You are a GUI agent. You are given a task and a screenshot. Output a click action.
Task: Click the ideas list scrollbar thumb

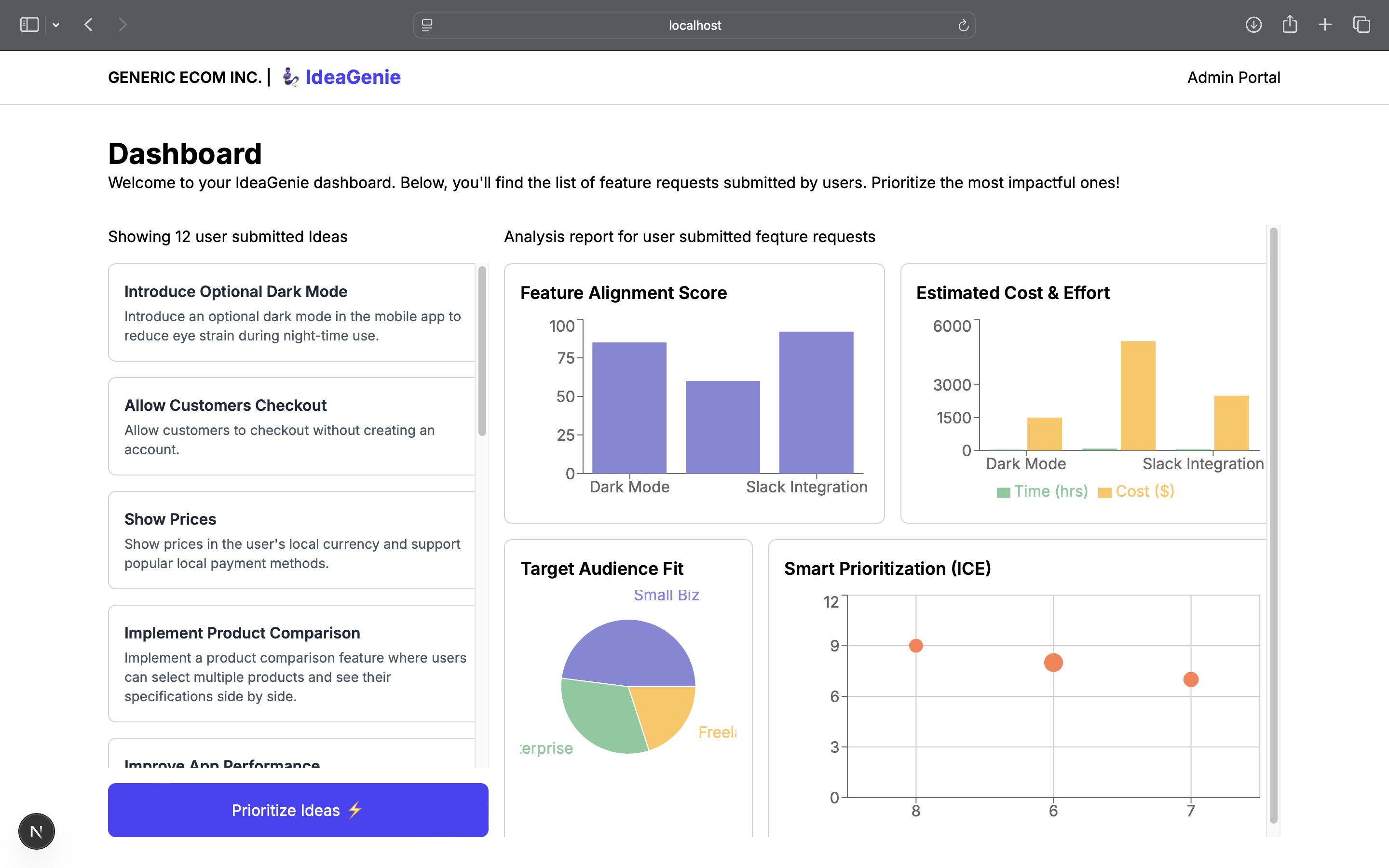(482, 350)
